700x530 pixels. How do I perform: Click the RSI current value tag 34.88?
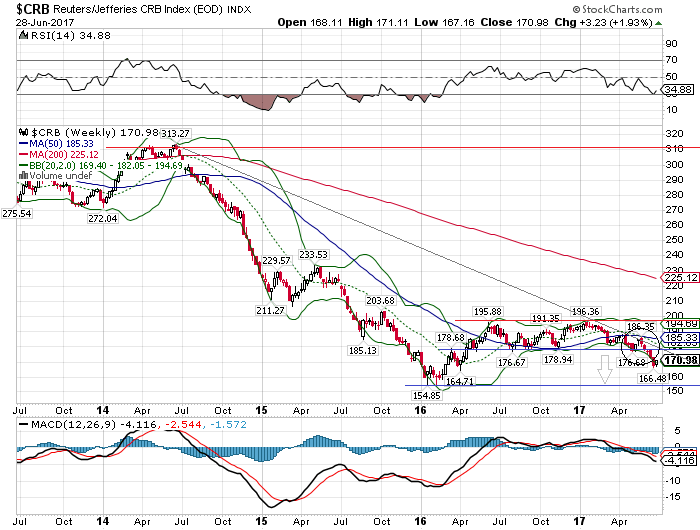pyautogui.click(x=679, y=90)
